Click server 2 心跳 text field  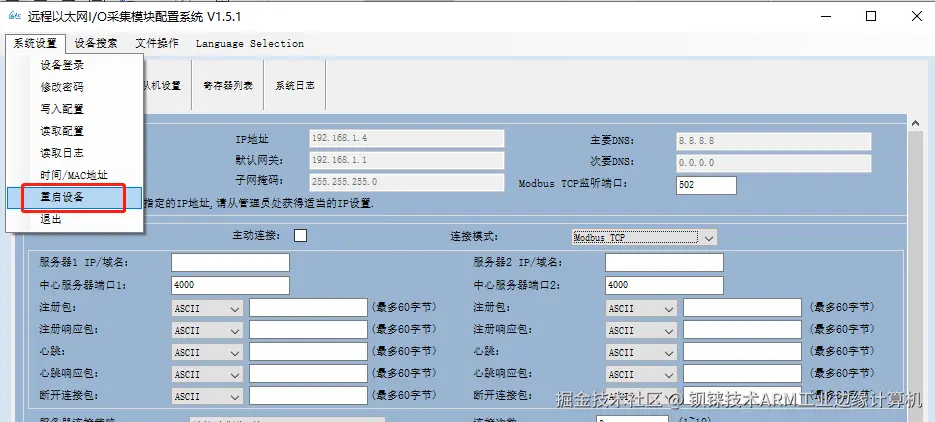742,352
